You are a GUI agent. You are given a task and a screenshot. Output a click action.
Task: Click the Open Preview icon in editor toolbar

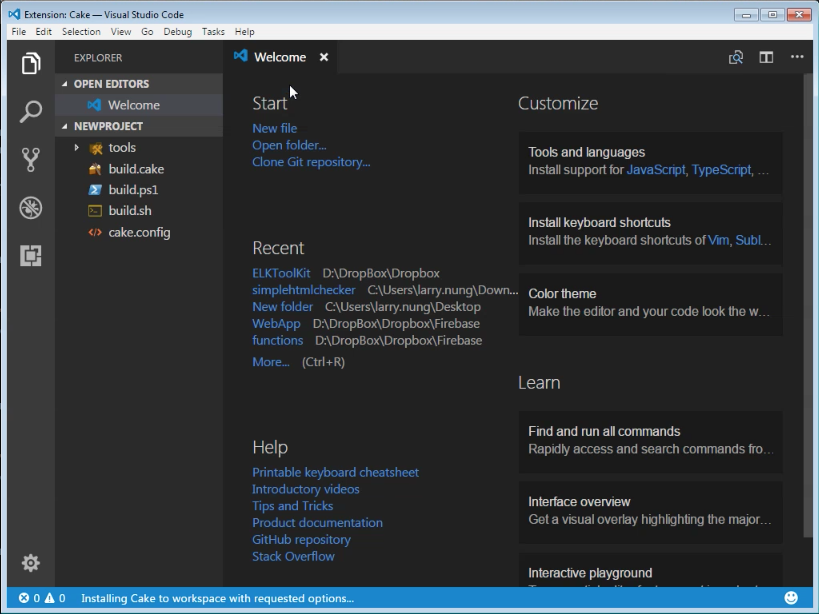click(736, 57)
